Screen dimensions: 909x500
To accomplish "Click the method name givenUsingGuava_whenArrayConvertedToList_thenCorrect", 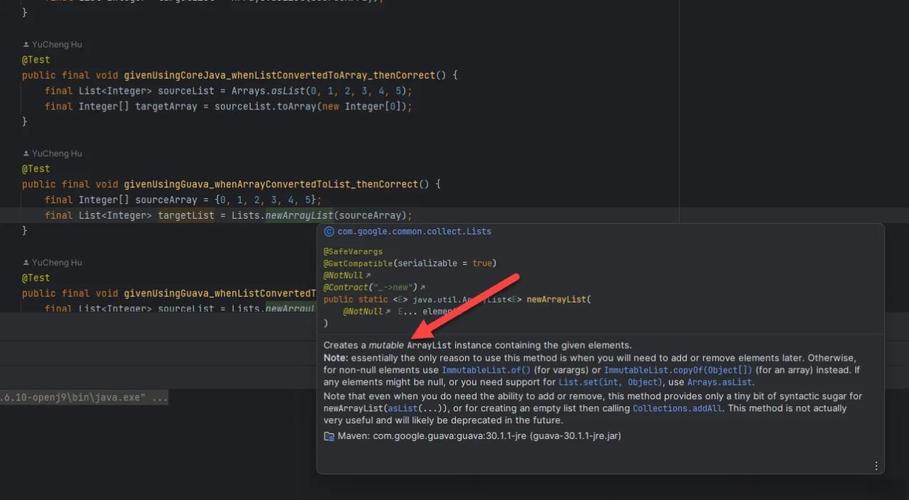I will pyautogui.click(x=271, y=184).
